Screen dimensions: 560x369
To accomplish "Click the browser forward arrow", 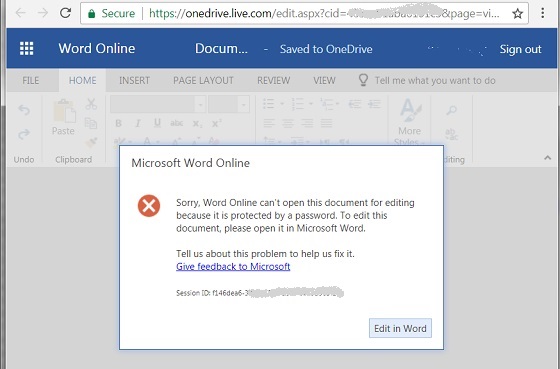I will [43, 13].
